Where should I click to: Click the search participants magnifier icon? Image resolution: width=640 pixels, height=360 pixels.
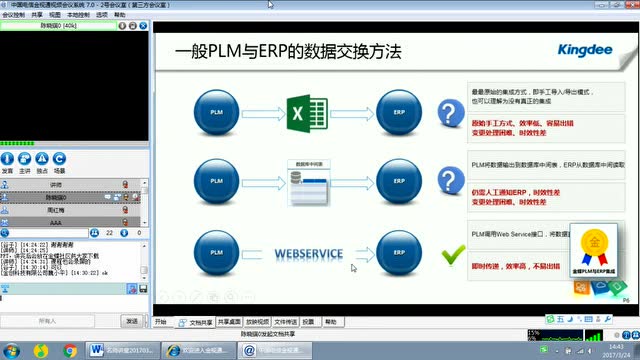(x=4, y=233)
